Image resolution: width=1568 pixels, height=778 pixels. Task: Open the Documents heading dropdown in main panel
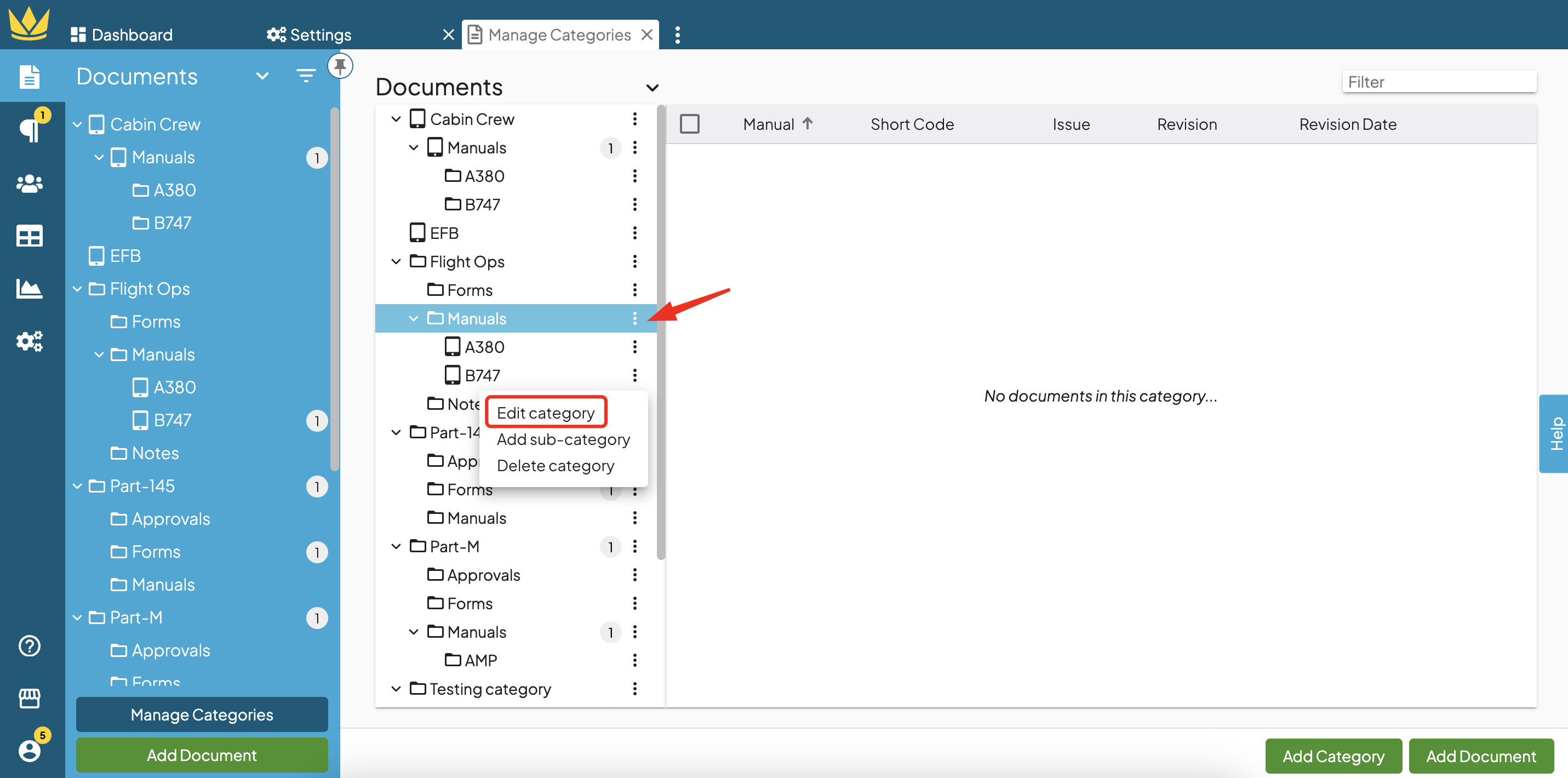[652, 88]
